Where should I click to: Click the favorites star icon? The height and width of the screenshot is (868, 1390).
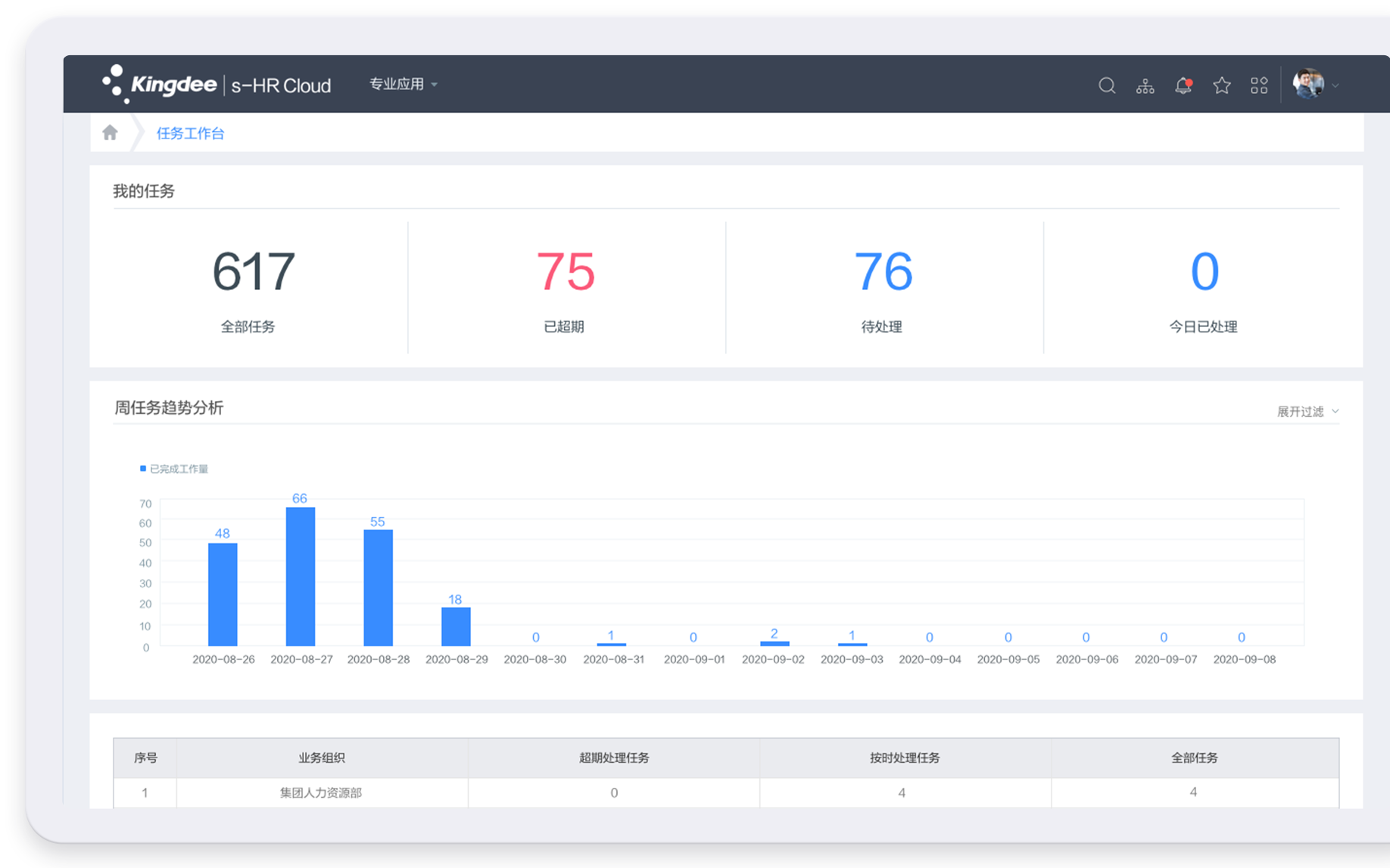click(1221, 86)
